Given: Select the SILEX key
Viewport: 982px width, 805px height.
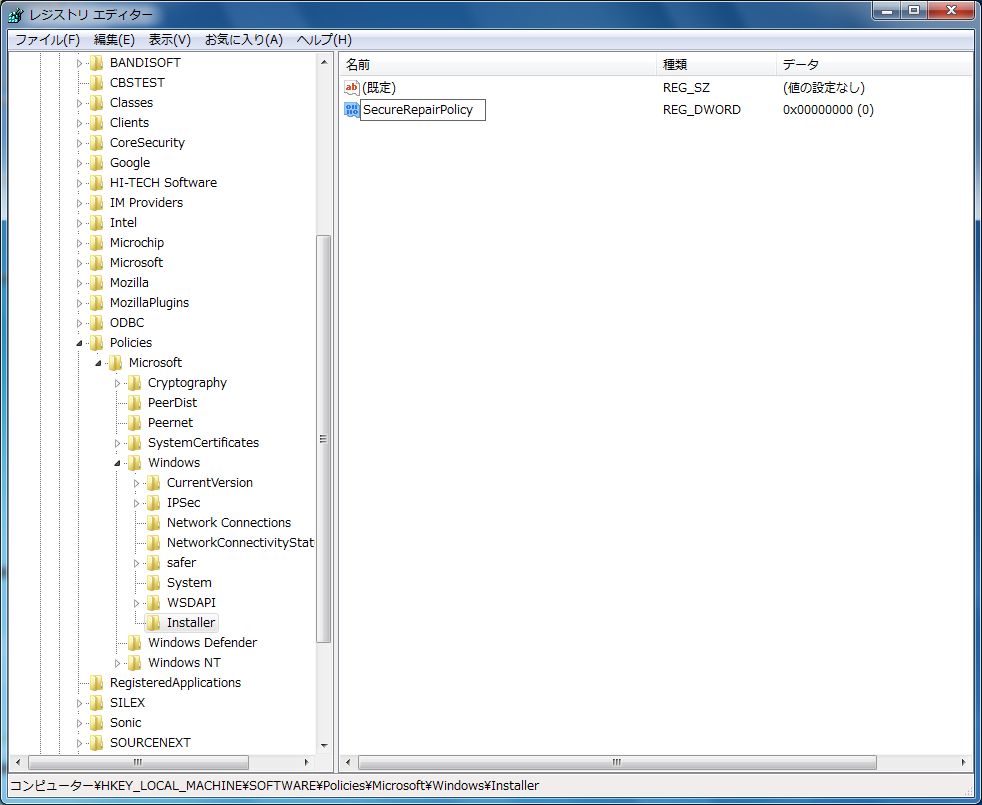Looking at the screenshot, I should tap(127, 702).
